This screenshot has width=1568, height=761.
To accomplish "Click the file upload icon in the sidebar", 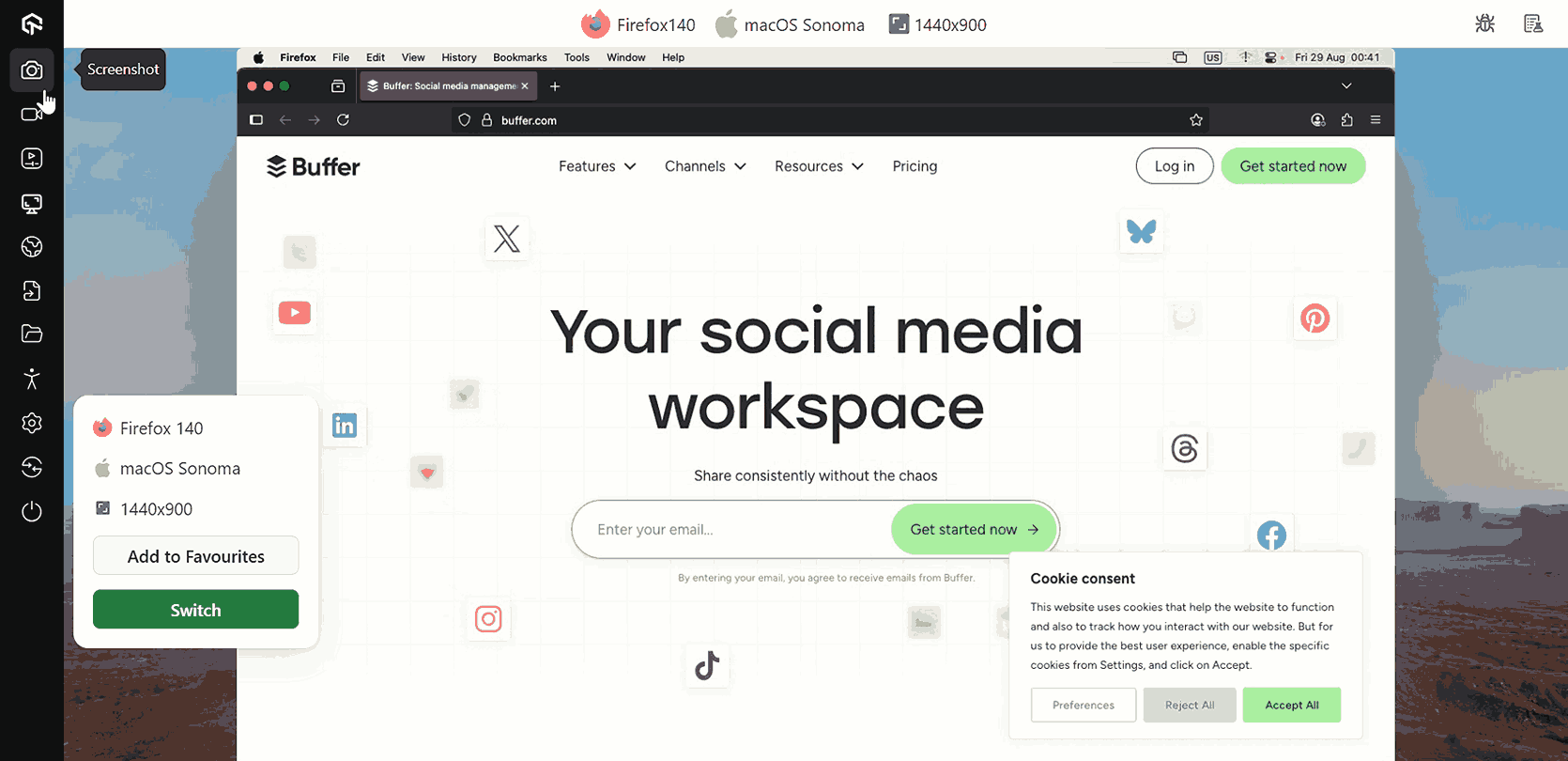I will click(x=32, y=291).
